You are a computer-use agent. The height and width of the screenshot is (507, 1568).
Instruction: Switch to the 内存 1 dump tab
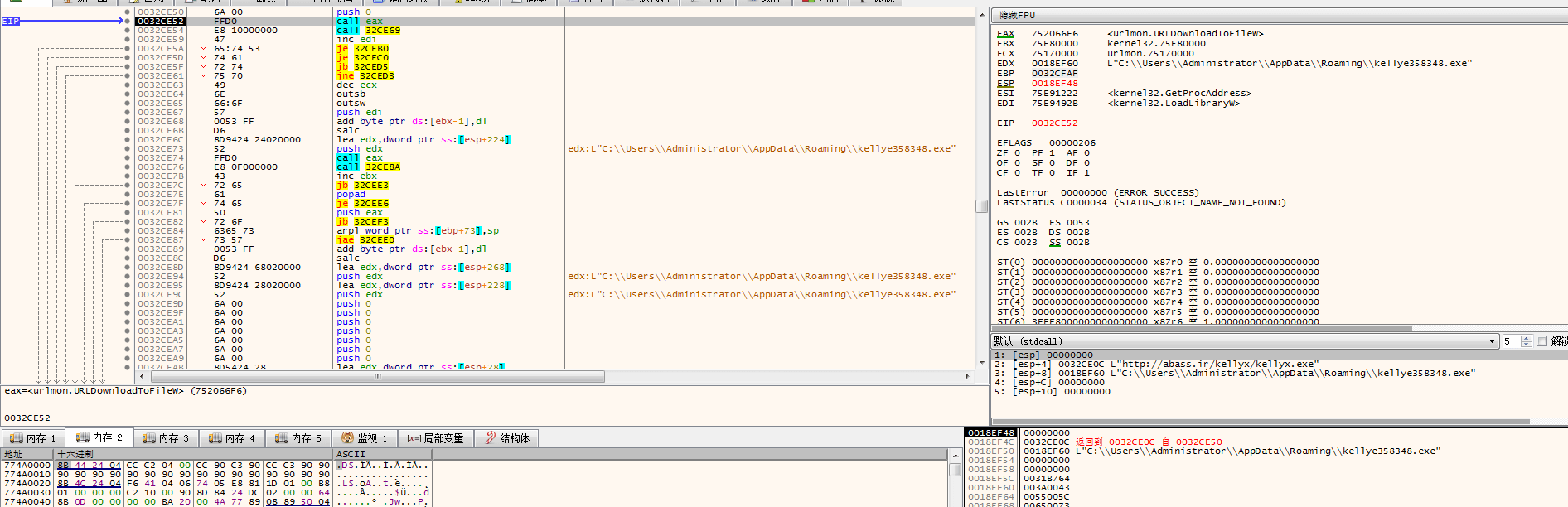click(33, 437)
